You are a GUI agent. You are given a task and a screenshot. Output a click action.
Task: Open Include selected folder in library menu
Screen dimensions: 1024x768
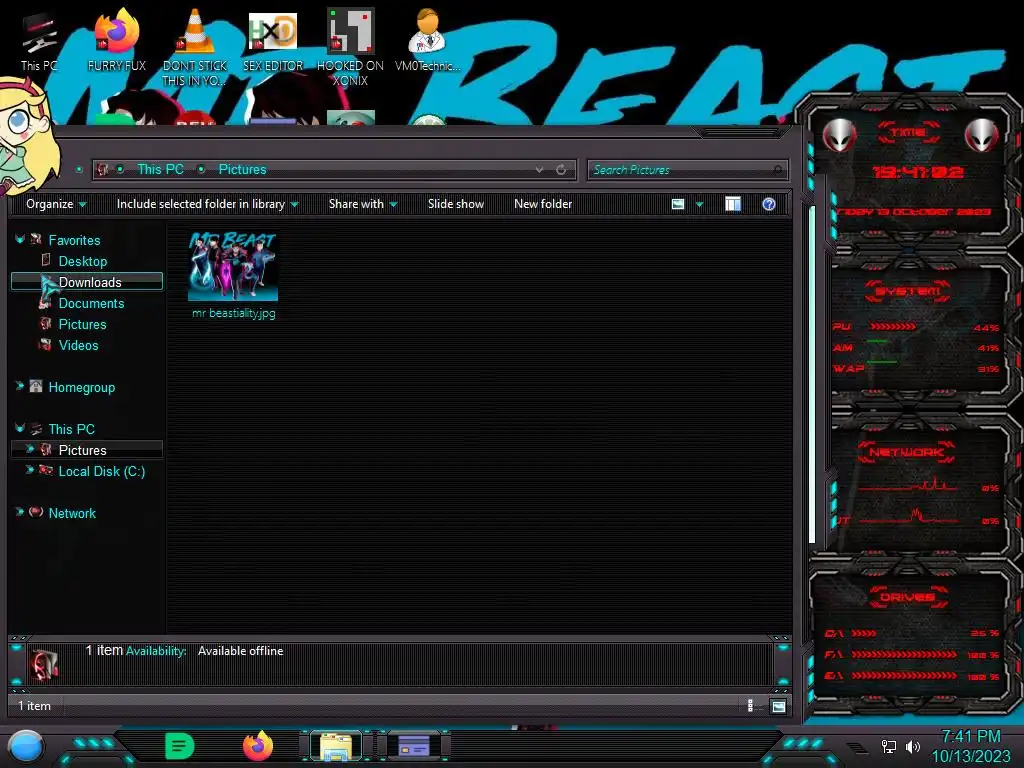[207, 204]
